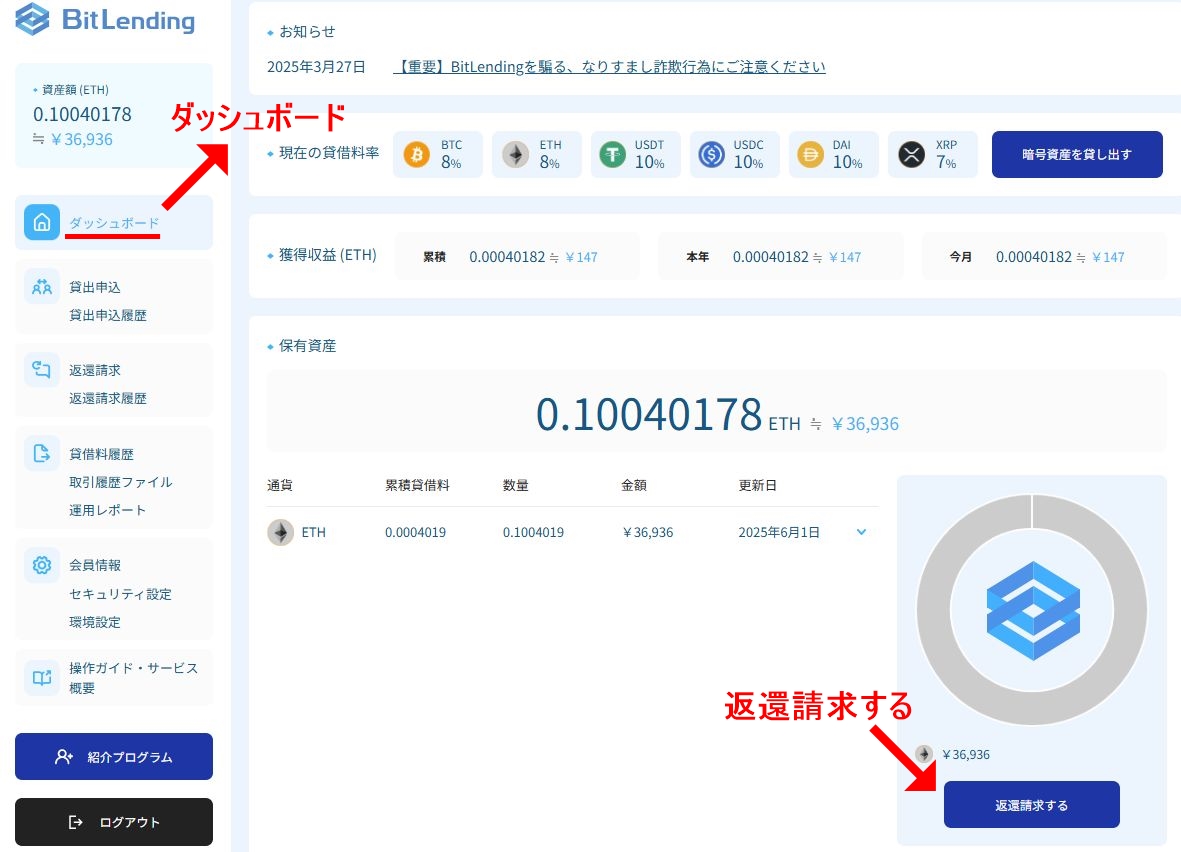The image size is (1181, 852).
Task: Click the small ETH icon beside ¥36,936 legend
Action: point(924,754)
